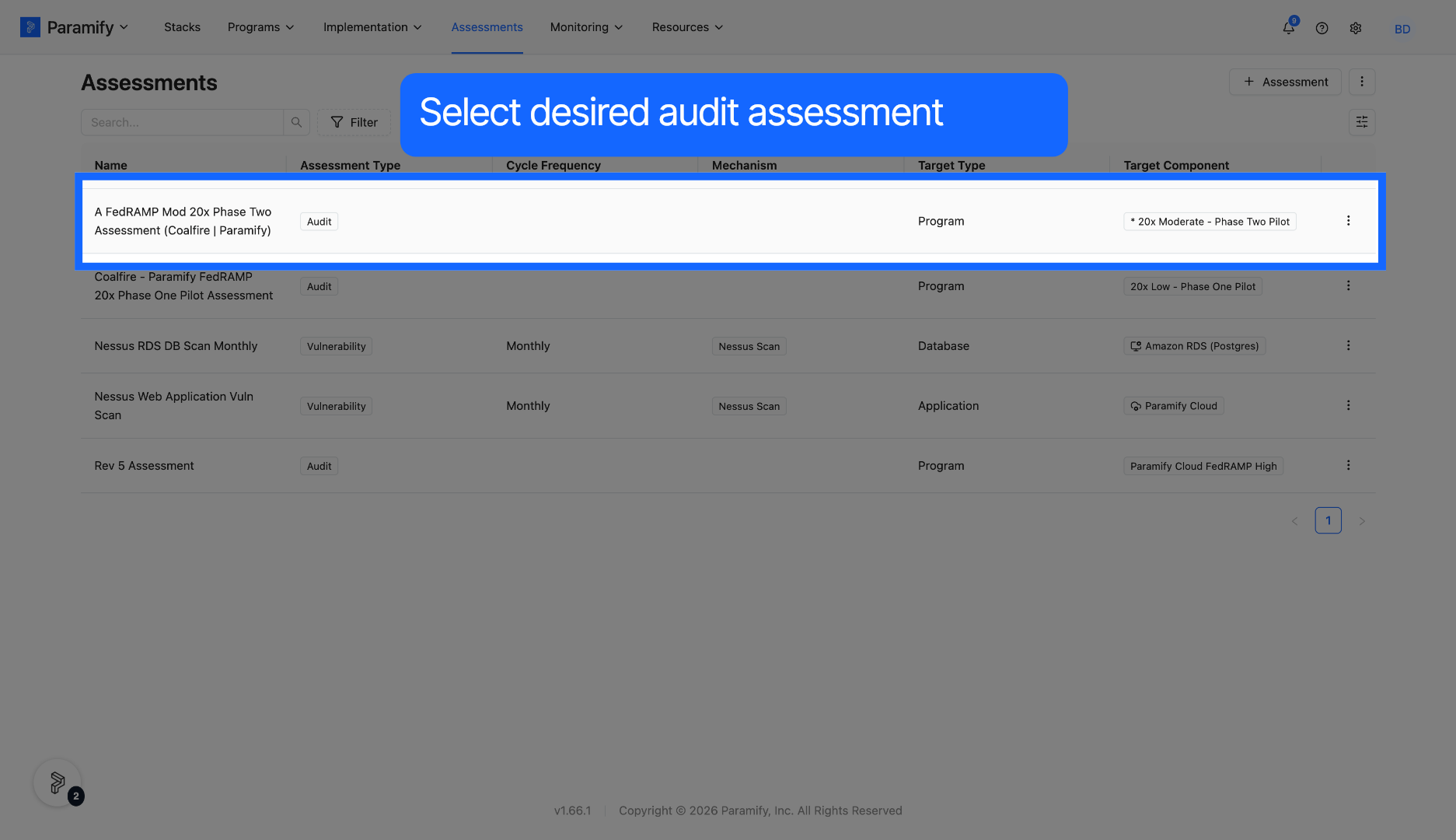
Task: Open the column settings sliders icon
Action: 1362,122
